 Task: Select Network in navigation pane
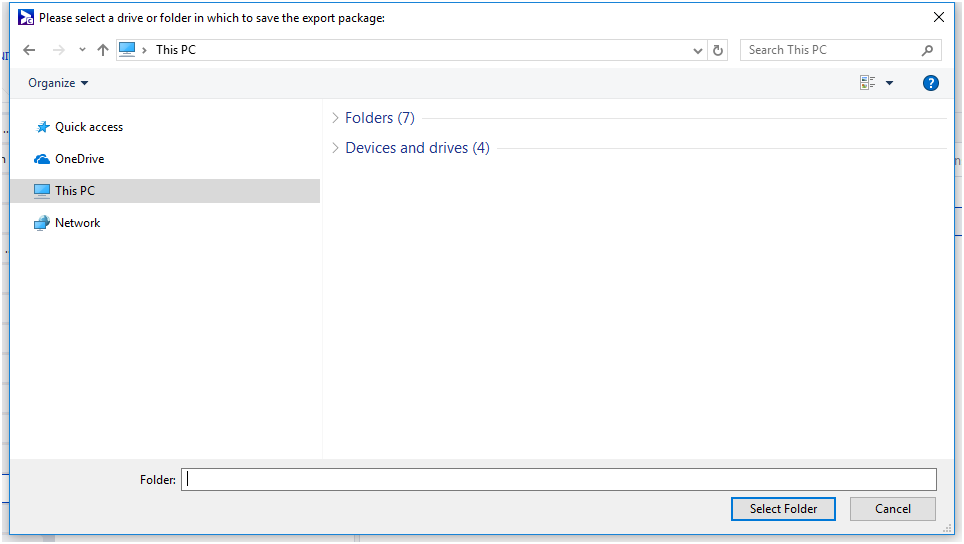pos(77,223)
